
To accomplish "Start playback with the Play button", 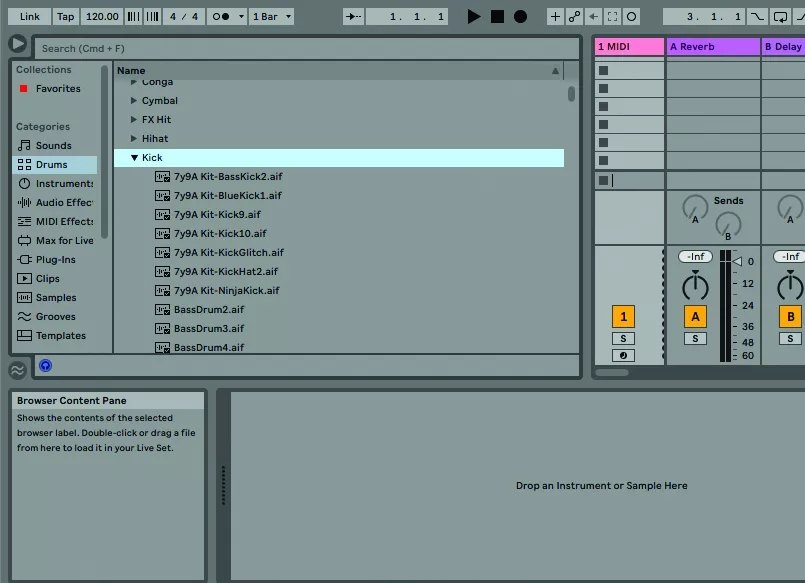I will (x=473, y=16).
